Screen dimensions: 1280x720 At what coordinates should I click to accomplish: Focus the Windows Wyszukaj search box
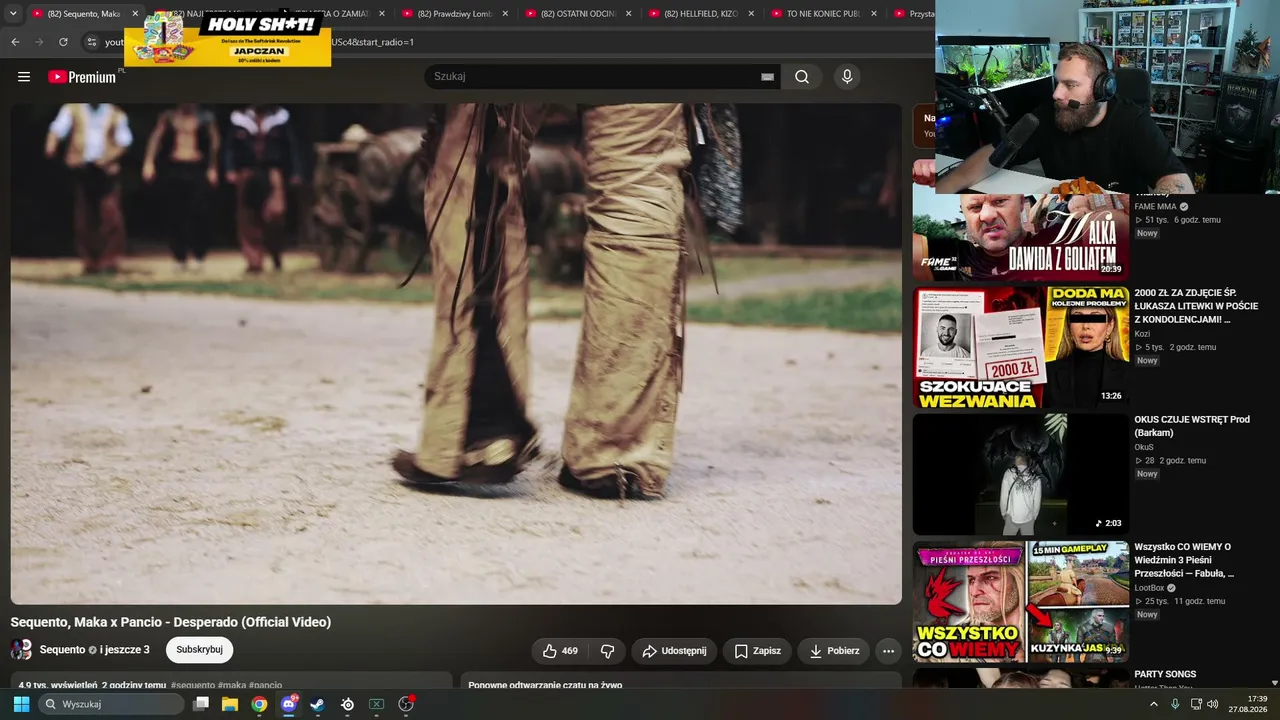[111, 704]
